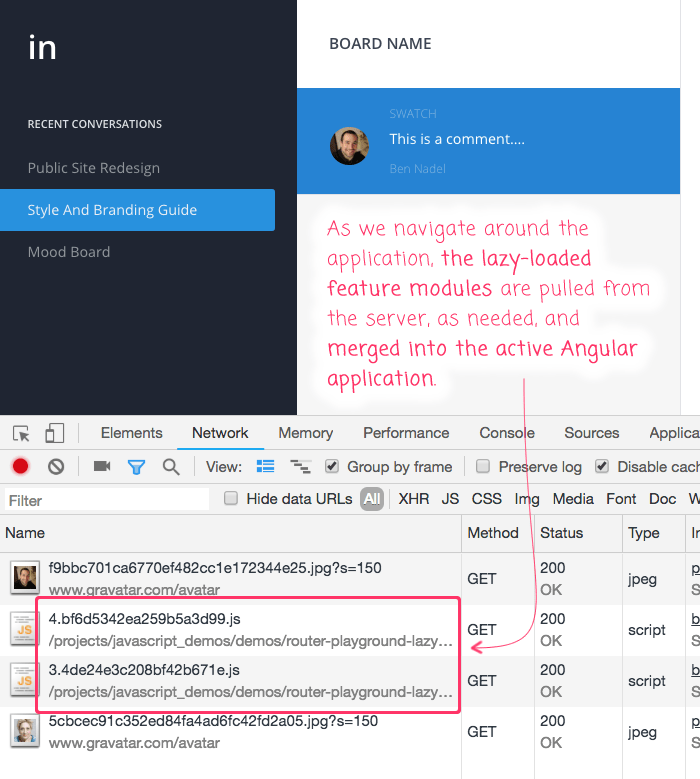
Task: Select the large request rows view icon
Action: (265, 466)
